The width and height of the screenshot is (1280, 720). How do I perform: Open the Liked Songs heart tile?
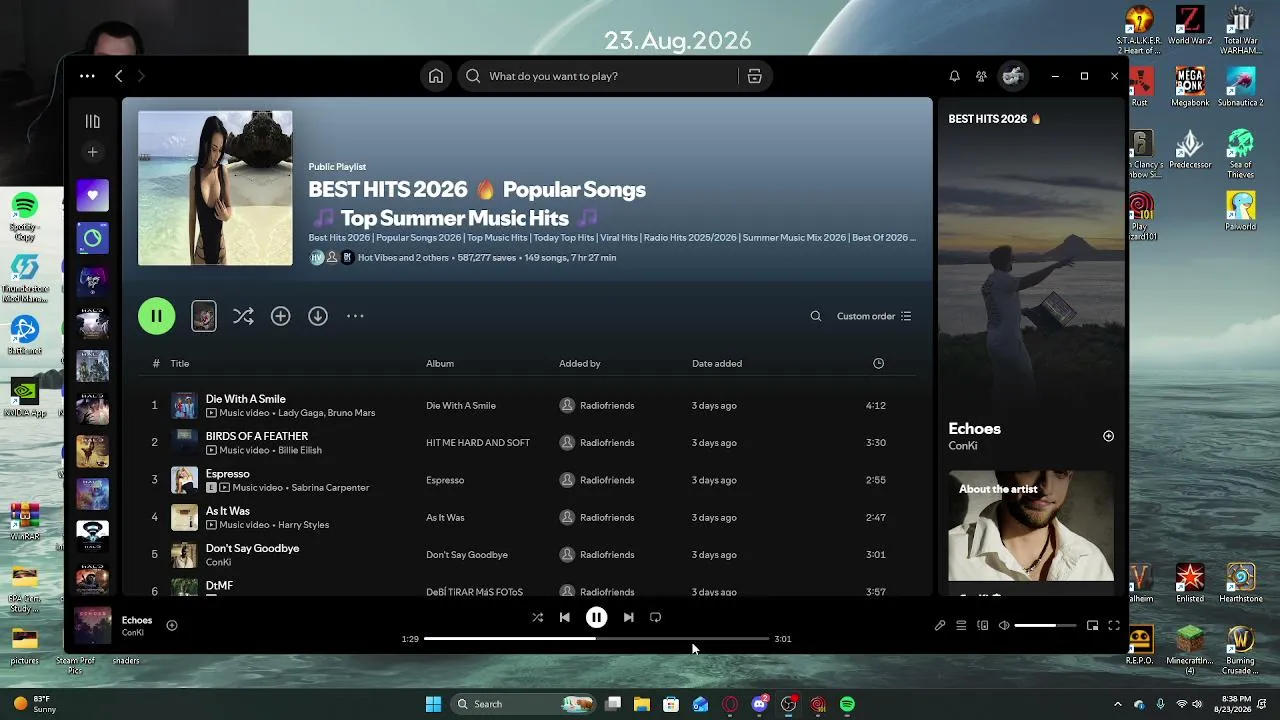[x=93, y=195]
